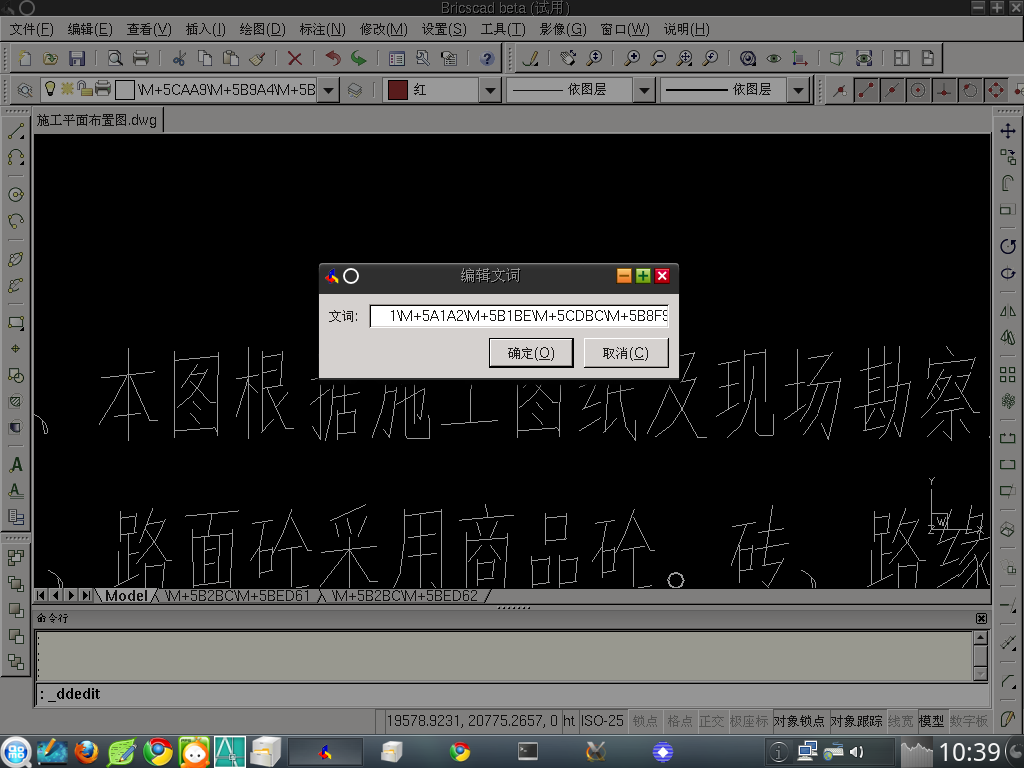Viewport: 1024px width, 768px height.
Task: Toggle 线宽 lineweight in the status bar
Action: pyautogui.click(x=901, y=721)
